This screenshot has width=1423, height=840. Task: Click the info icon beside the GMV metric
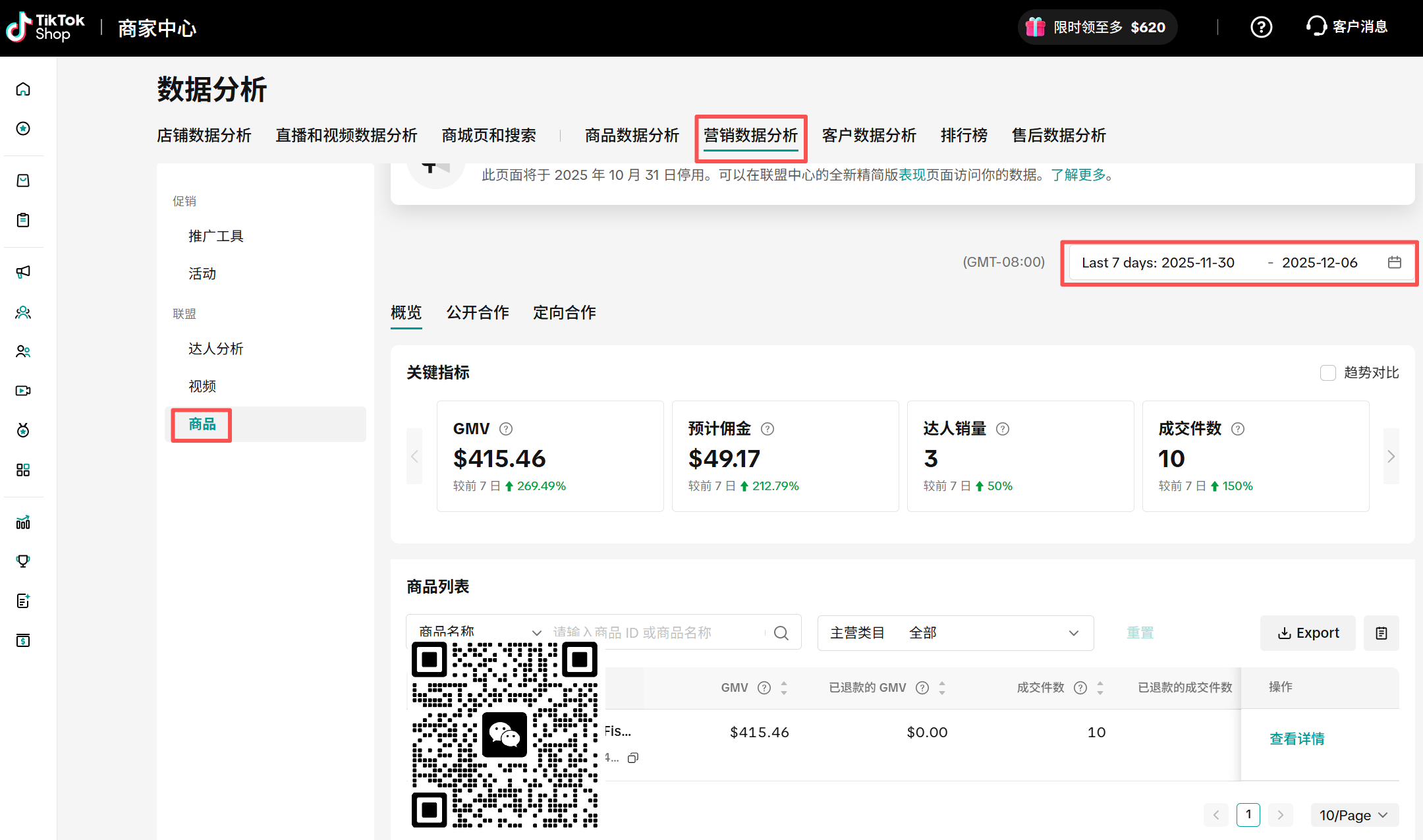pos(506,429)
